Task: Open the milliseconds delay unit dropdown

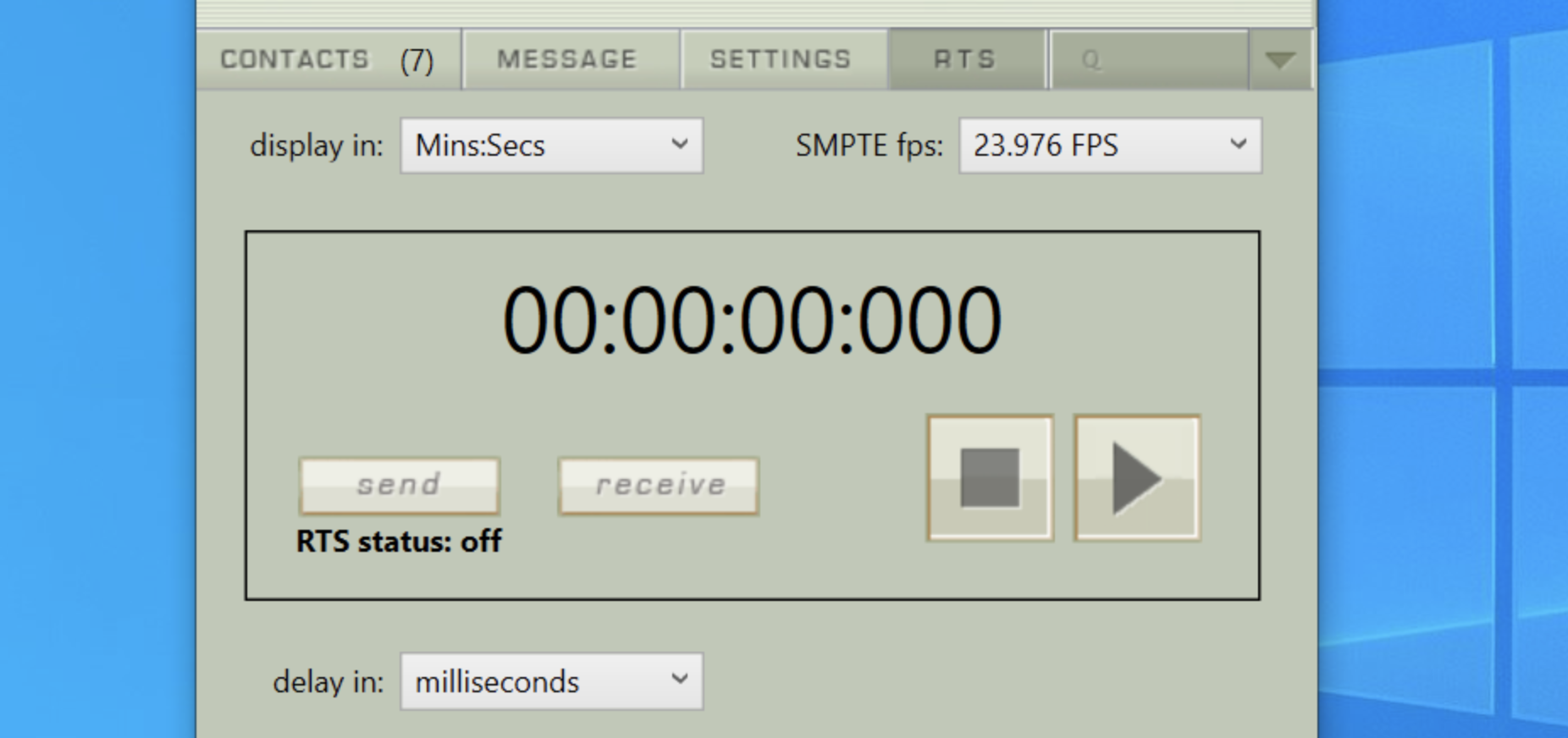Action: pyautogui.click(x=551, y=681)
